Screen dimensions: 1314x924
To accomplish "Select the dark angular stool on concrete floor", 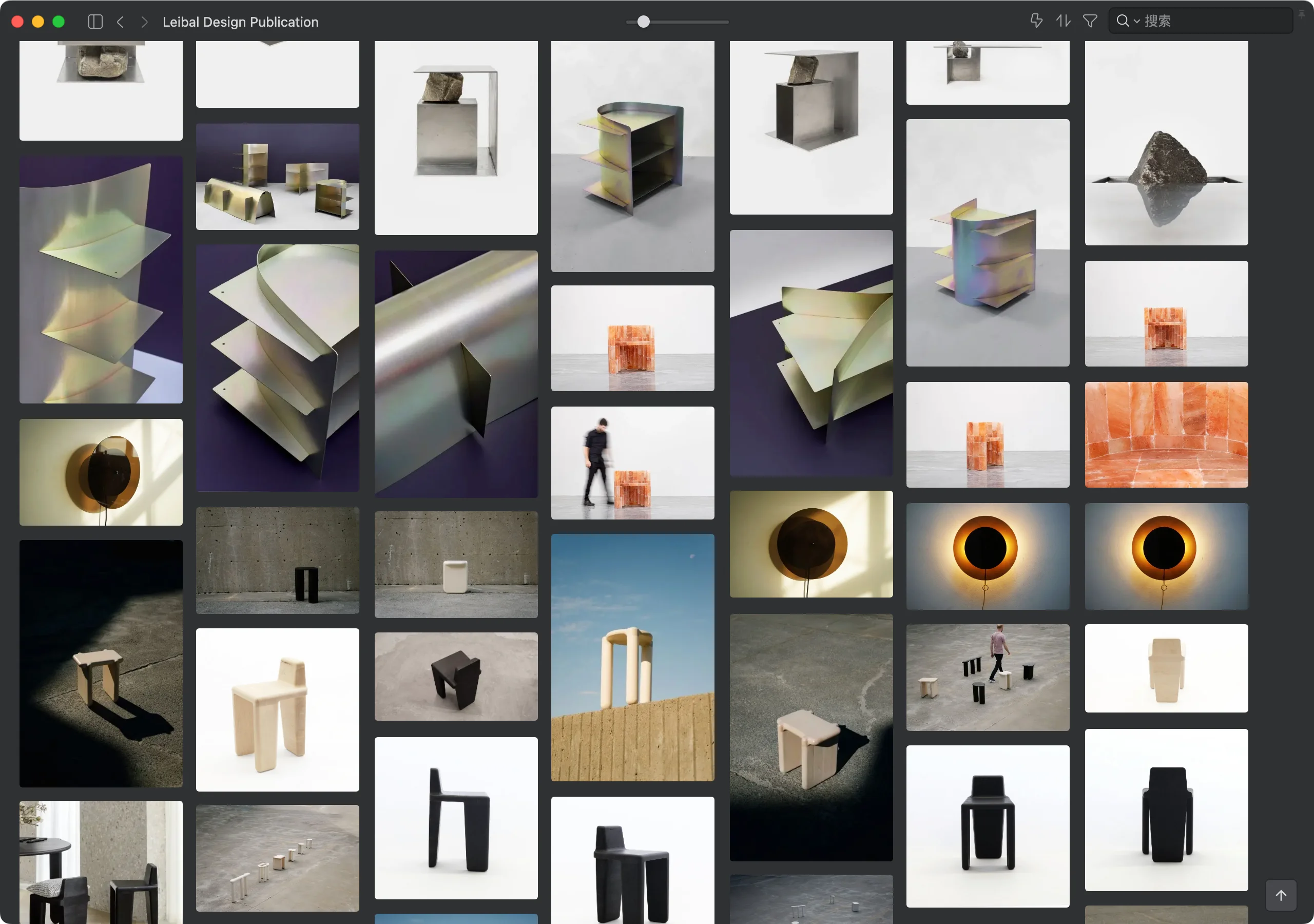I will (456, 677).
